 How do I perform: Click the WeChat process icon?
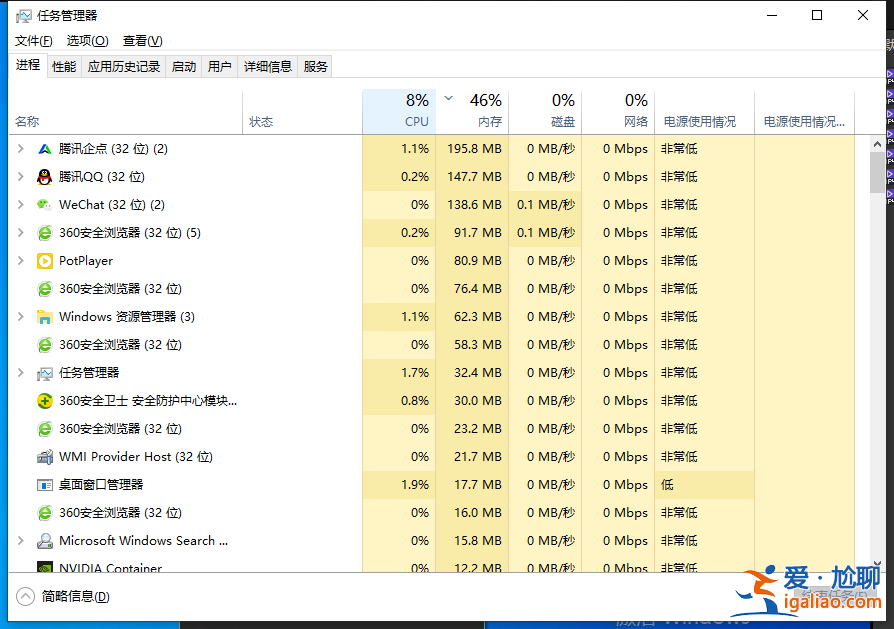(x=44, y=204)
